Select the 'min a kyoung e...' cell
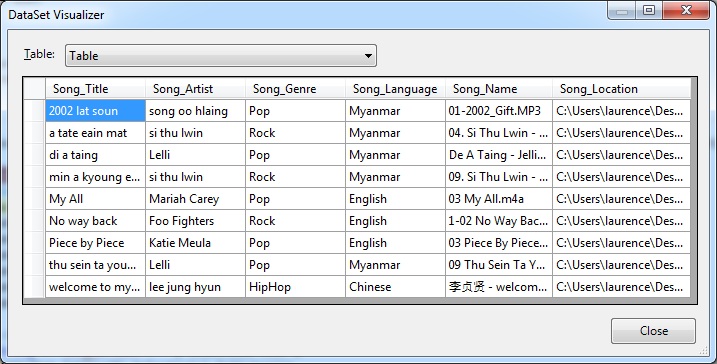Viewport: 717px width, 364px height. coord(95,177)
